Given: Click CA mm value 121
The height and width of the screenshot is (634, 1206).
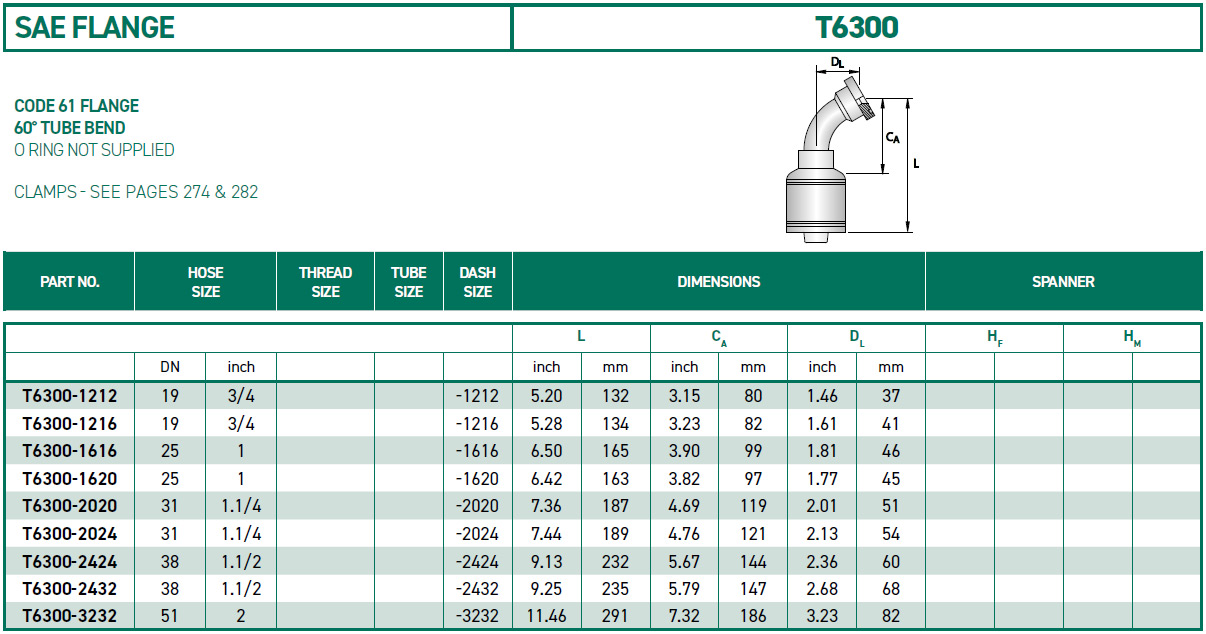Looking at the screenshot, I should coord(753,534).
